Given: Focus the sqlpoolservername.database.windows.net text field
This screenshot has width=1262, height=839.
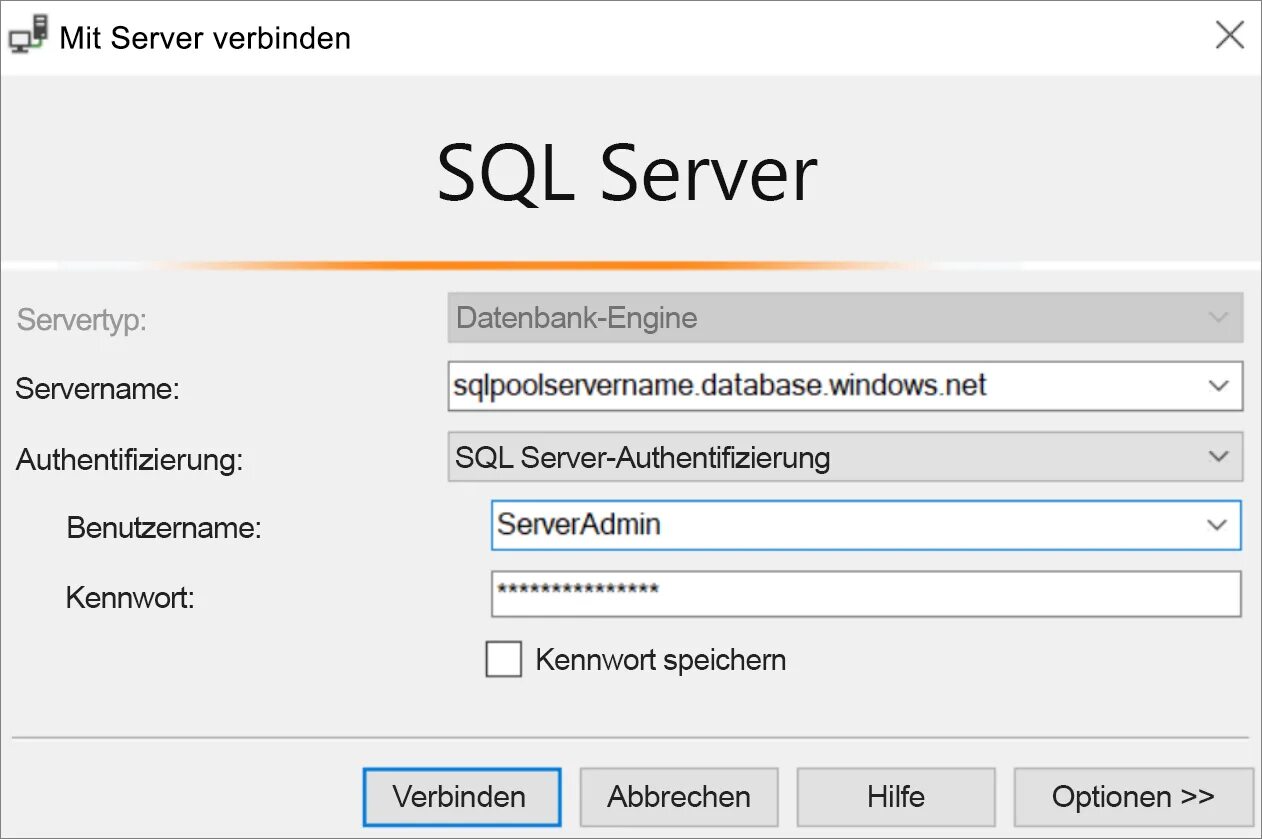Looking at the screenshot, I should (x=820, y=386).
